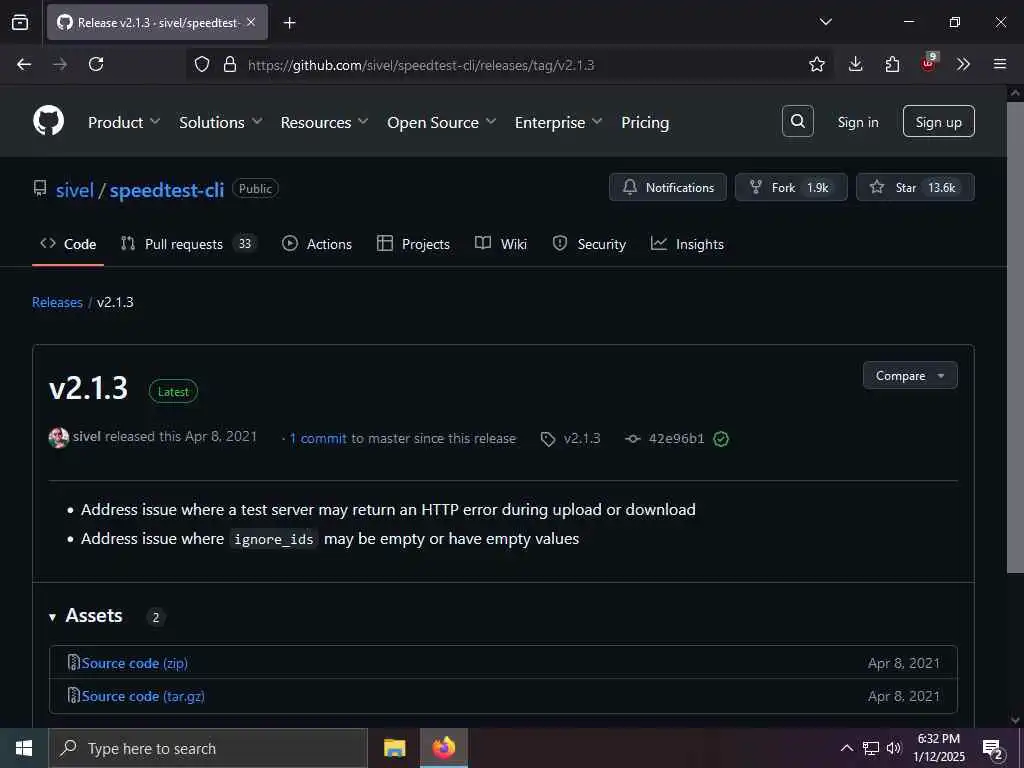Click the Notifications button
The width and height of the screenshot is (1024, 768).
(667, 187)
